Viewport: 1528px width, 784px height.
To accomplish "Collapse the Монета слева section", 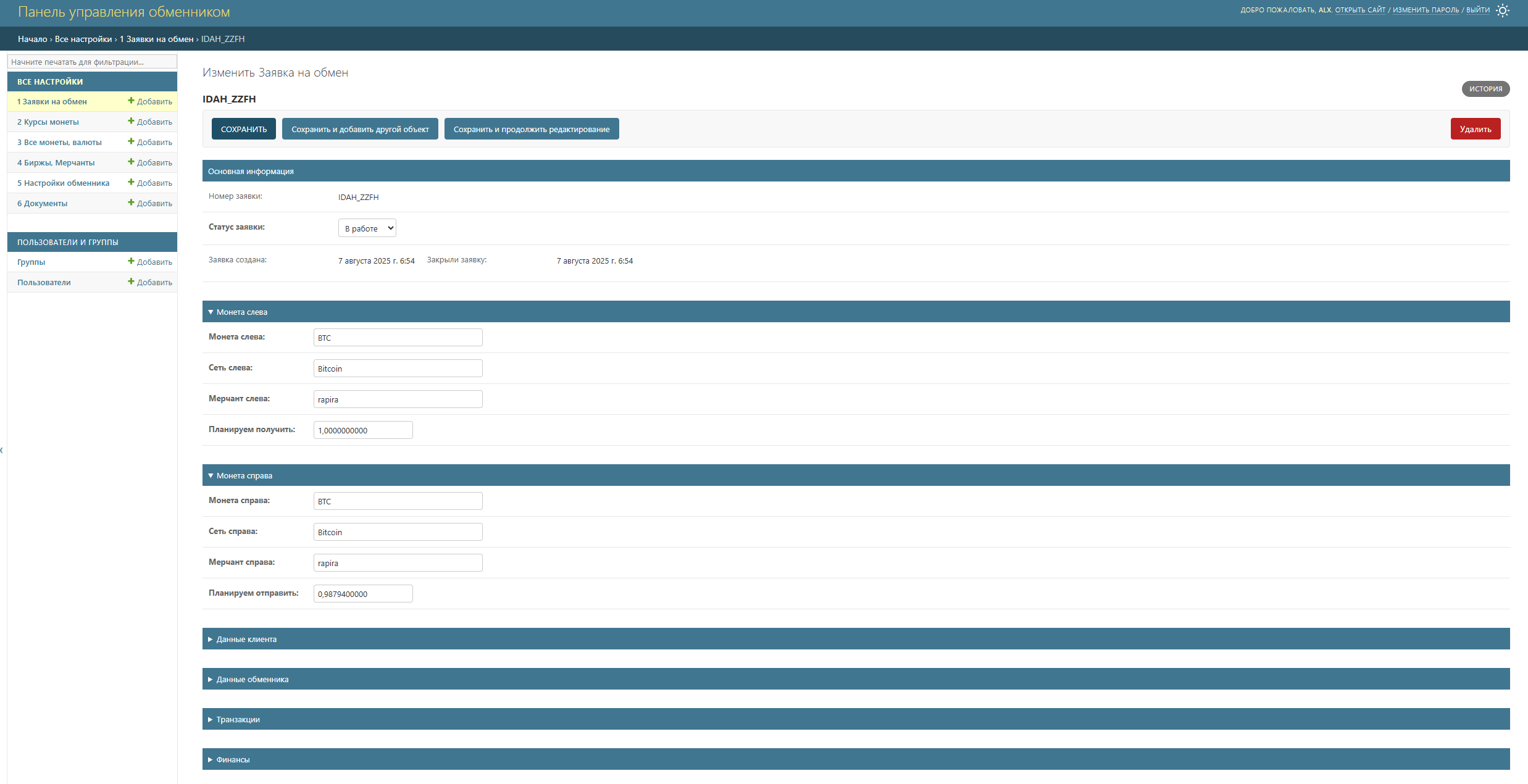I will (x=241, y=312).
